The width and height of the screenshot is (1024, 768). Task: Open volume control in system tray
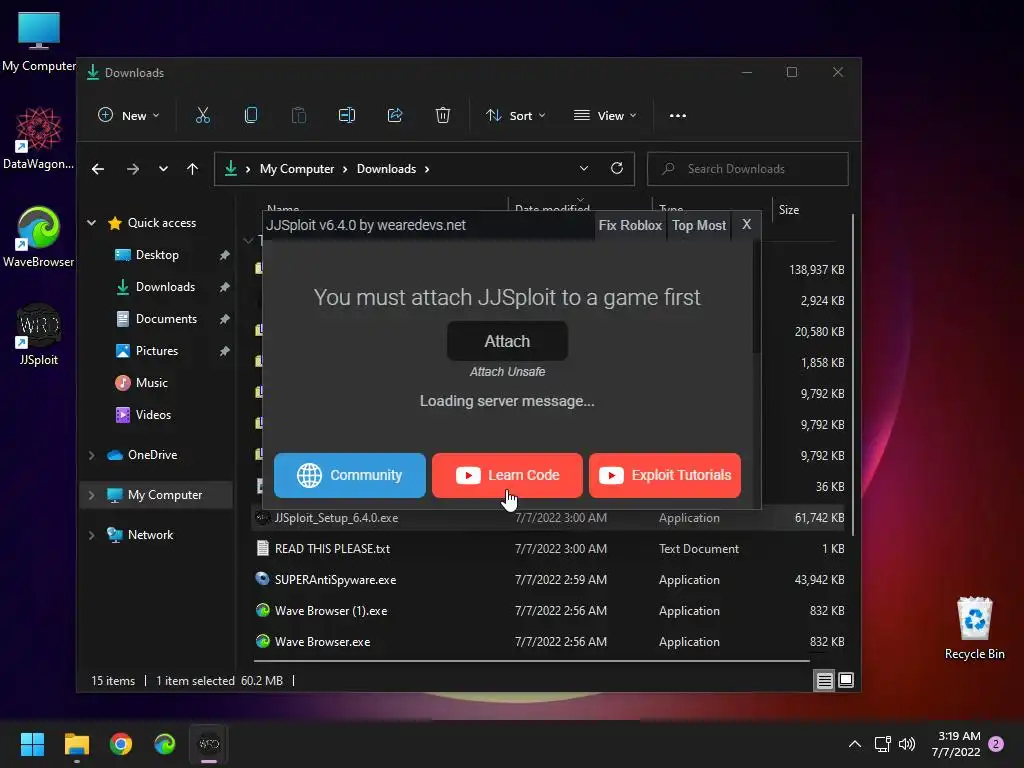pyautogui.click(x=907, y=744)
